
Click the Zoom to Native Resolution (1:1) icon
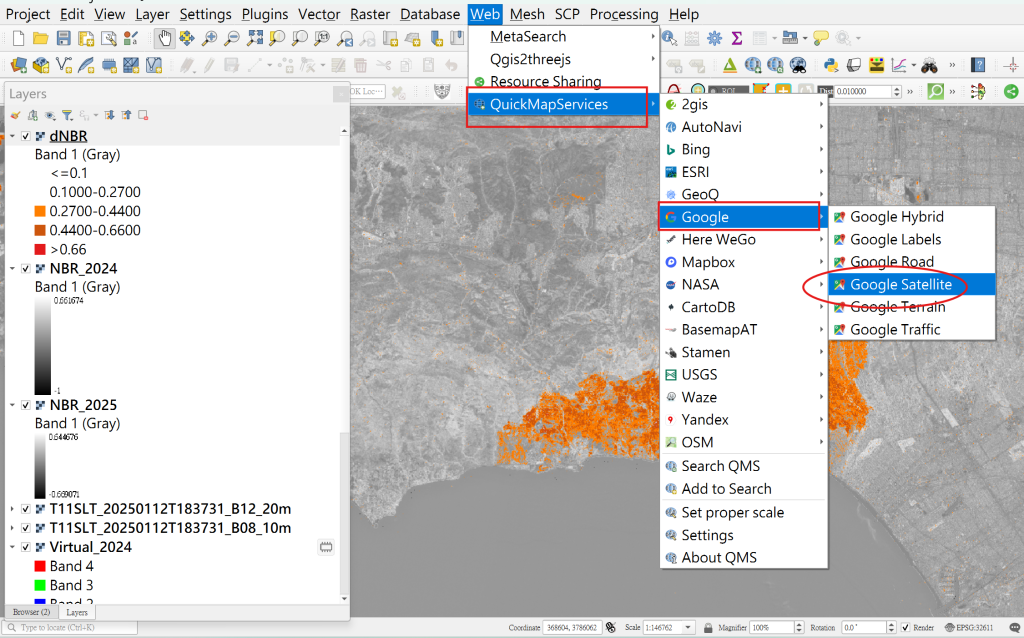pyautogui.click(x=322, y=39)
